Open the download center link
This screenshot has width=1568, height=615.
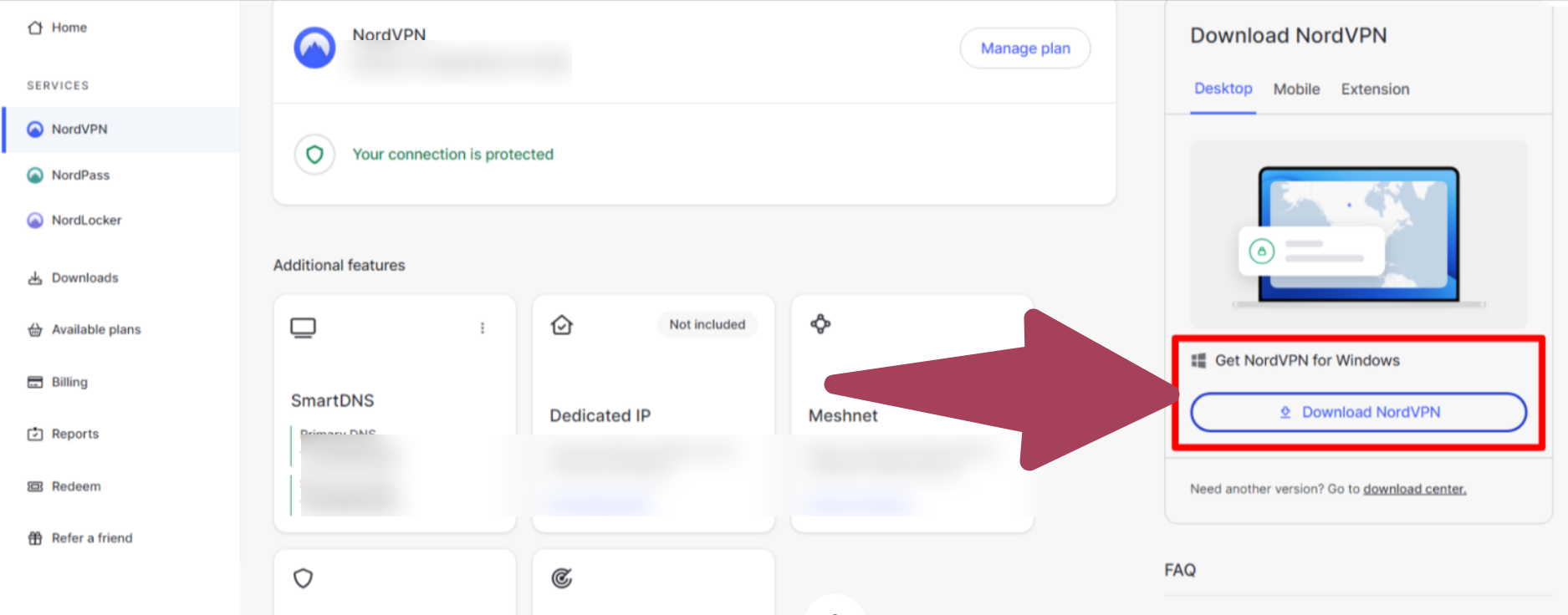point(1414,490)
